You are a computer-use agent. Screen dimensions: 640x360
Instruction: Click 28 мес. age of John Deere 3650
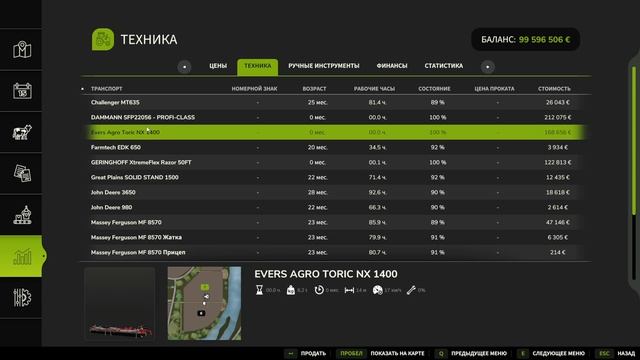(317, 192)
